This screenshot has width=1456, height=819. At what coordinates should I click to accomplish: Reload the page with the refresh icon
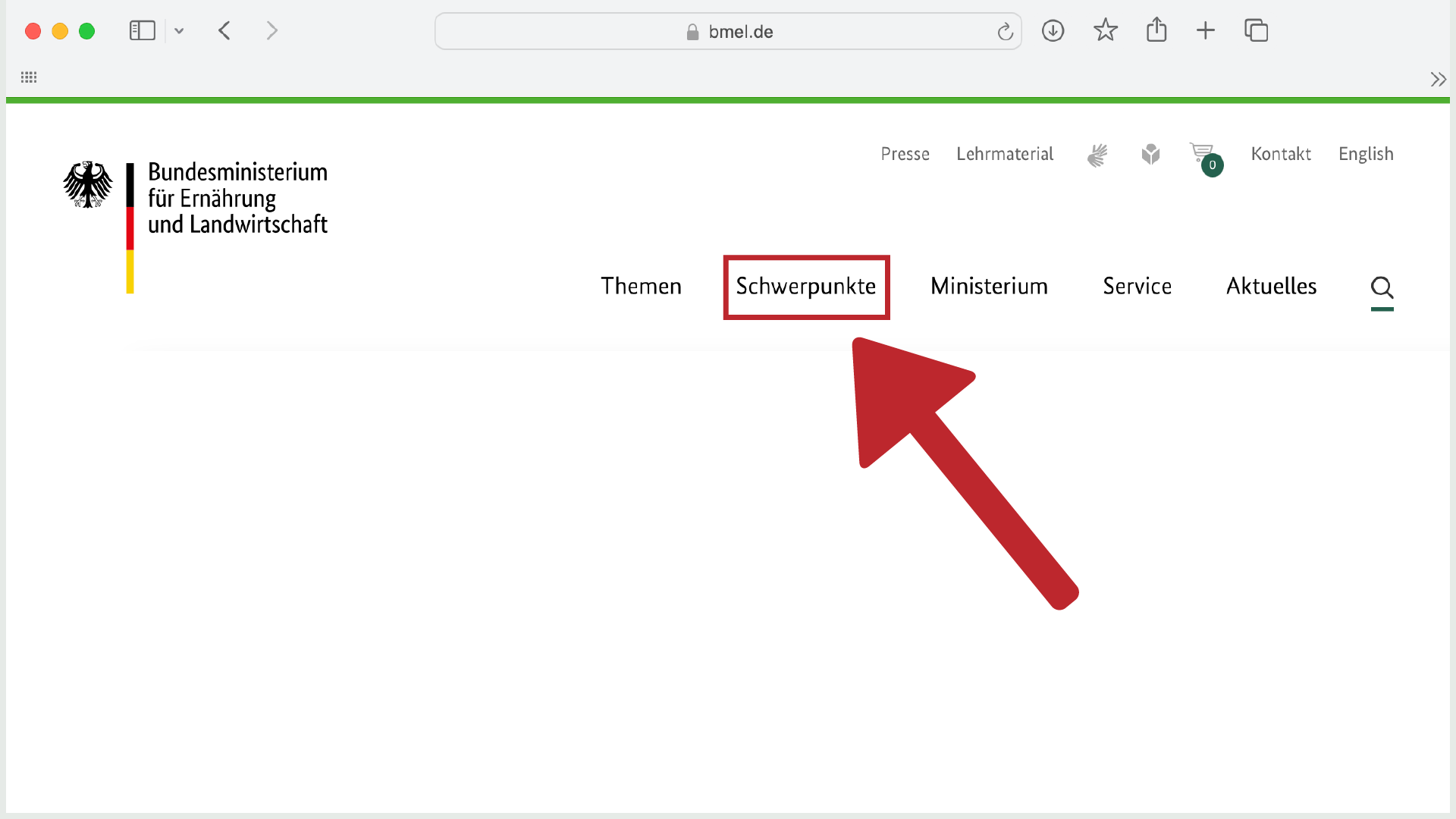1005,32
